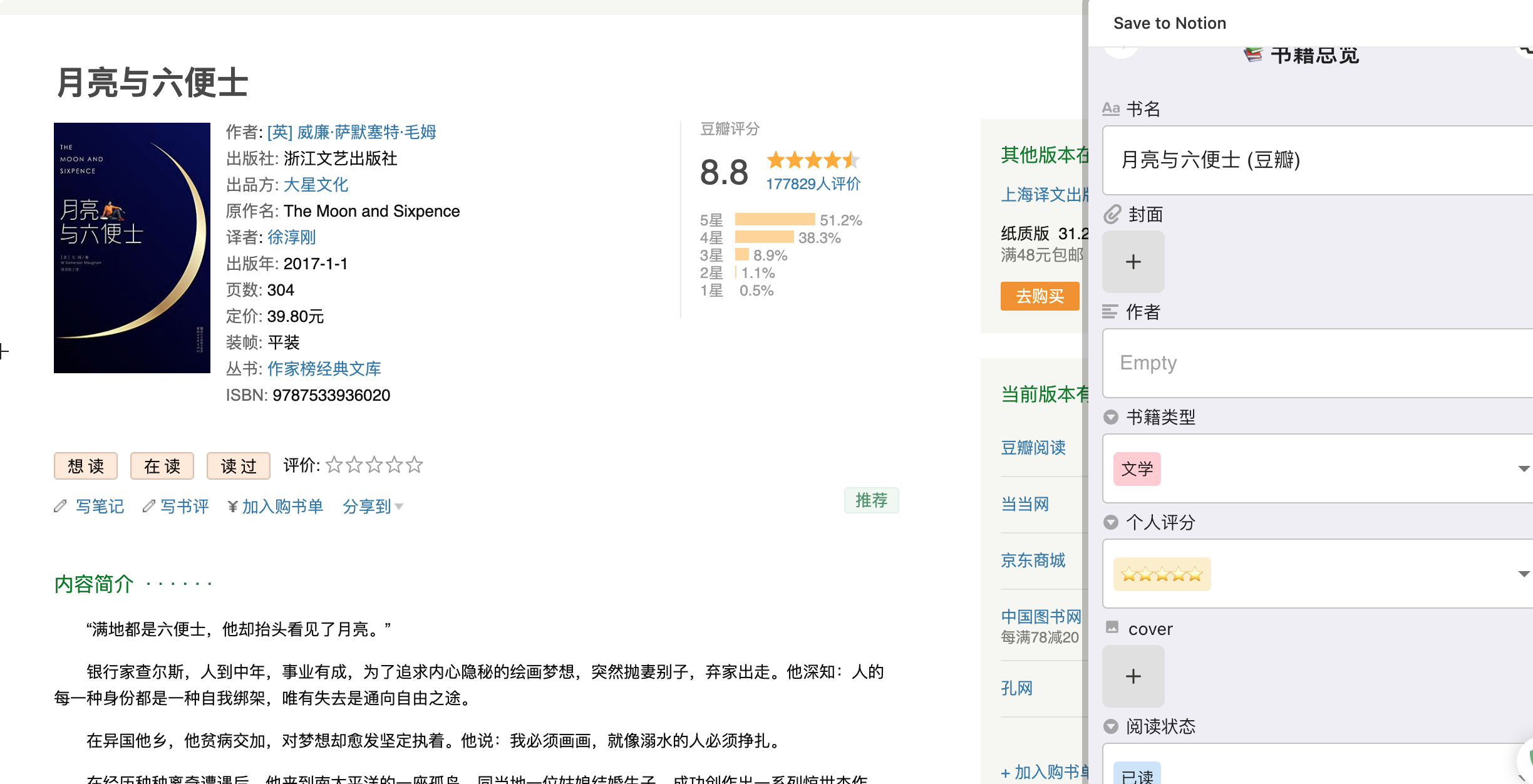Click the empty 作者 input field
This screenshot has width=1533, height=784.
pyautogui.click(x=1315, y=363)
